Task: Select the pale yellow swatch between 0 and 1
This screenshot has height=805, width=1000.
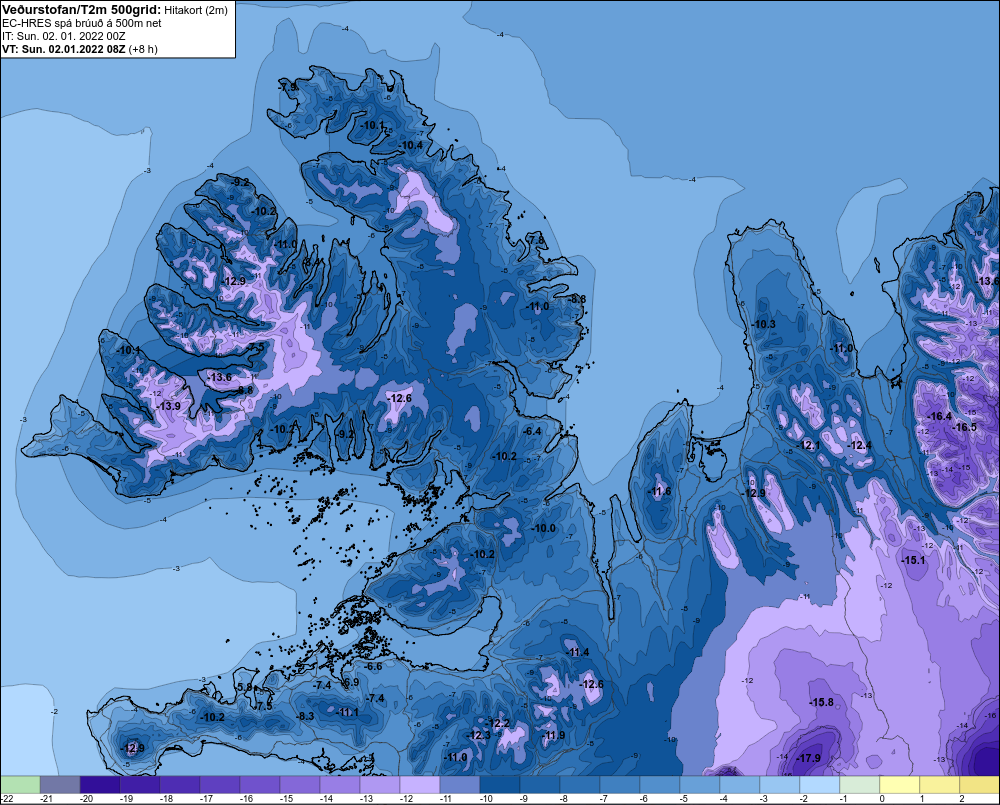Action: (900, 785)
